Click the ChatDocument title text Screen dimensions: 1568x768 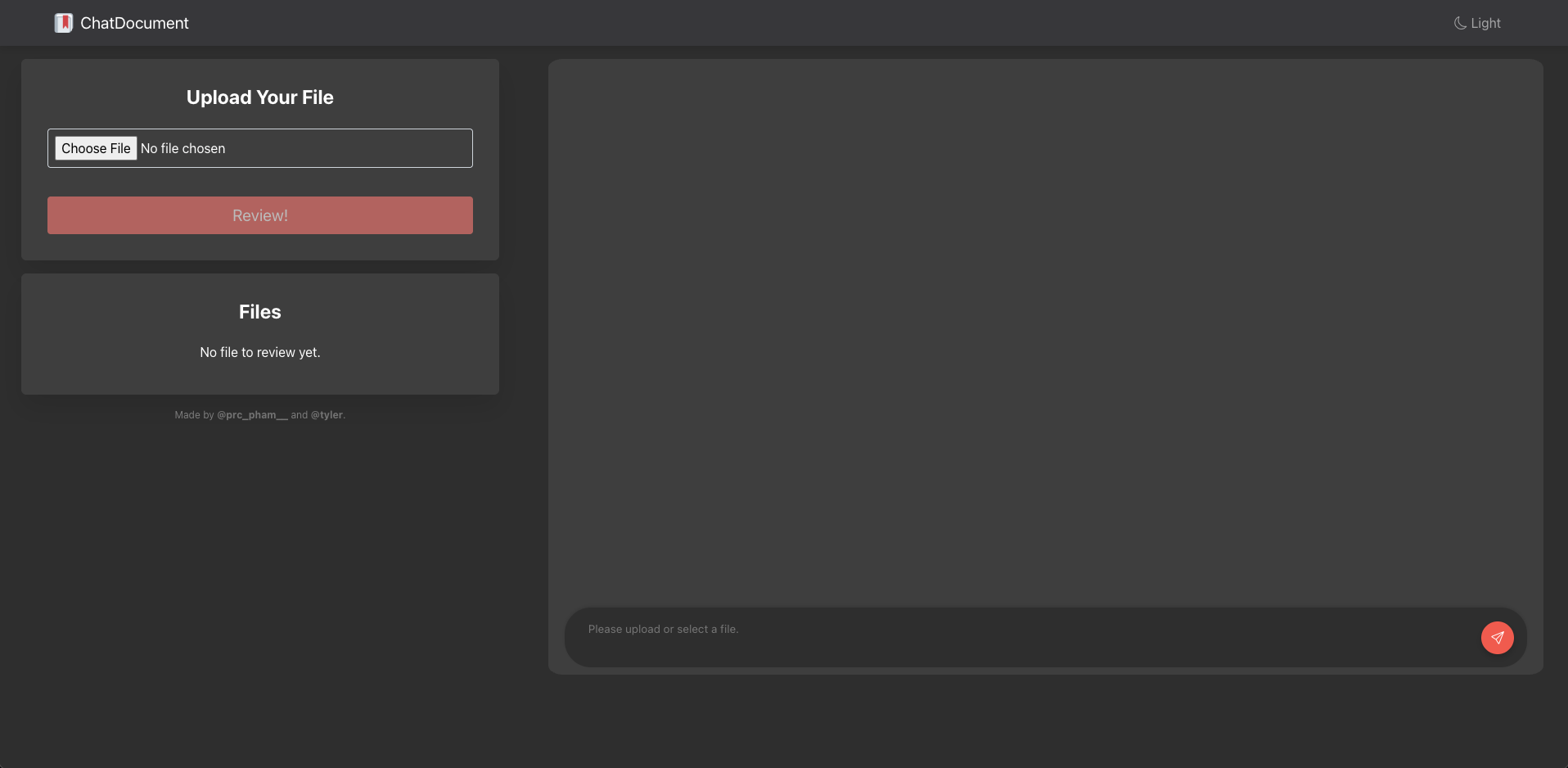[134, 23]
